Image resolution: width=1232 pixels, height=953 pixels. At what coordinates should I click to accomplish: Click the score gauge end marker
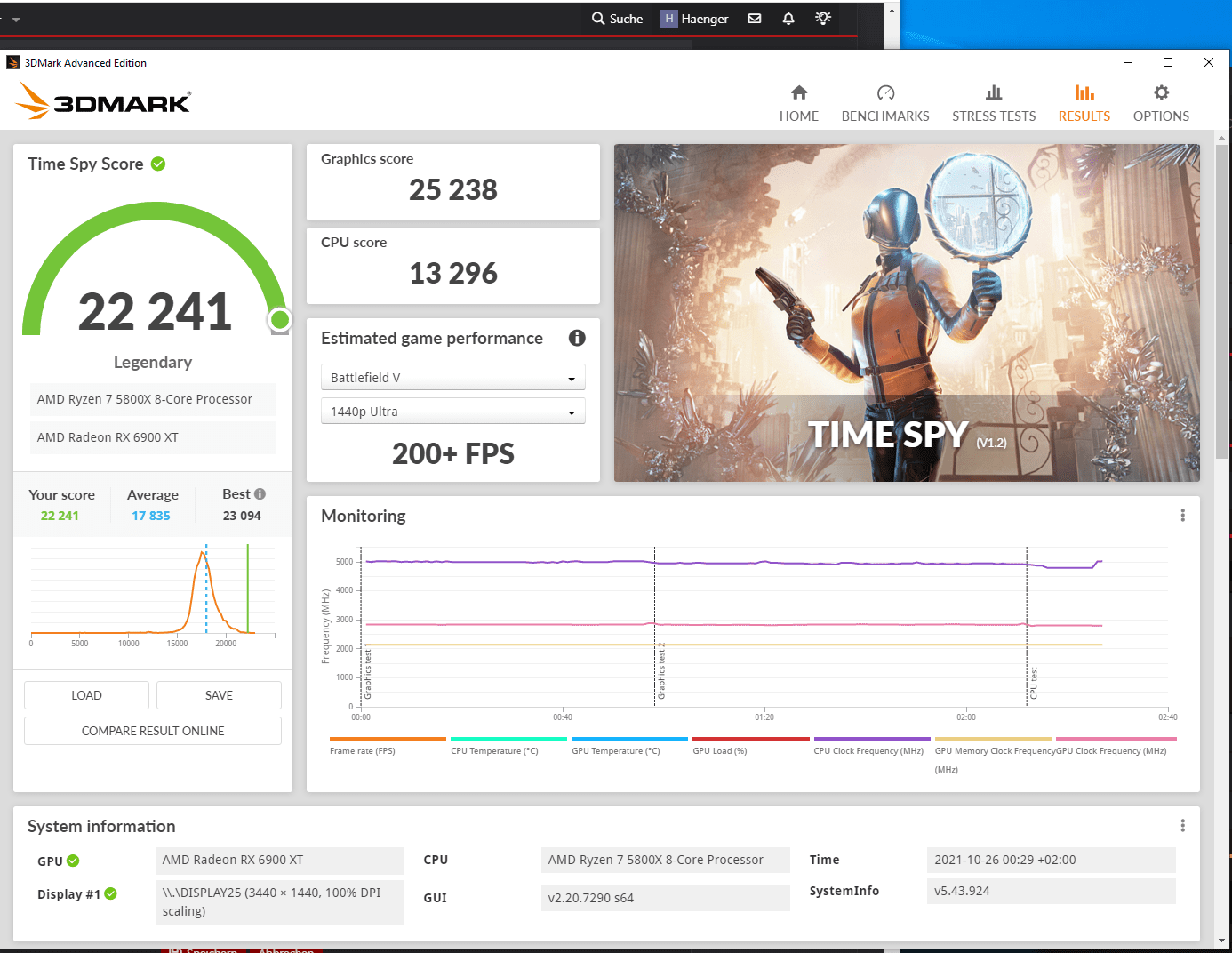click(280, 319)
